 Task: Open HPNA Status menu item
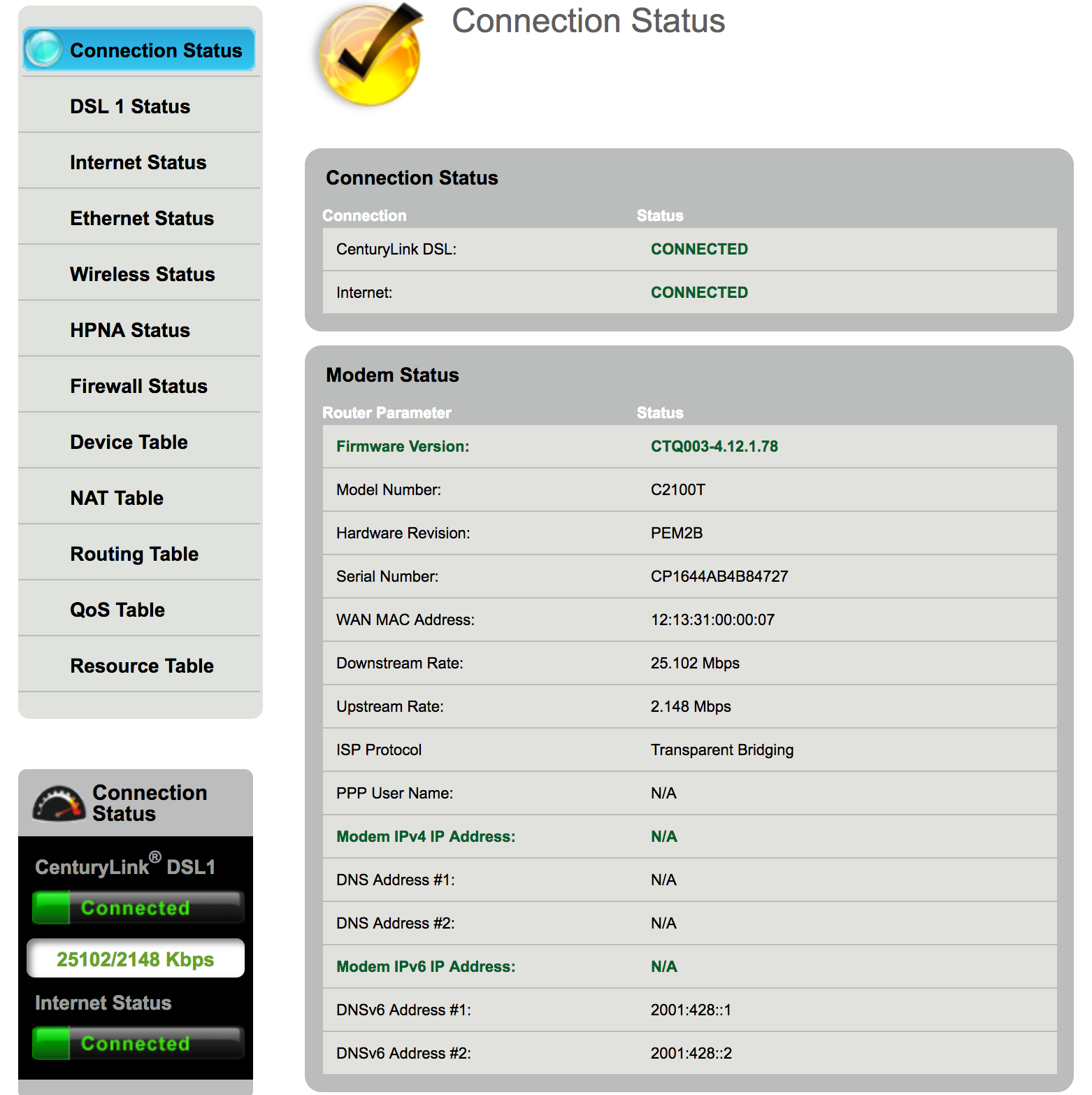coord(130,330)
